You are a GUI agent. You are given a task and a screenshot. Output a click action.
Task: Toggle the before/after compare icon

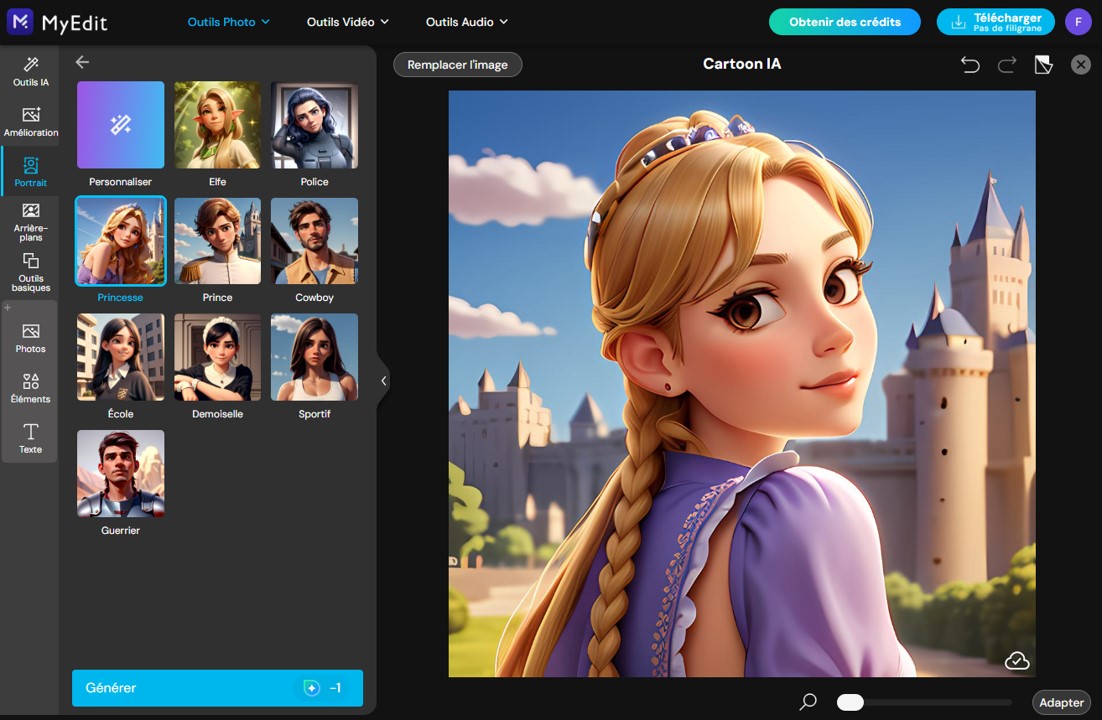coord(1044,65)
